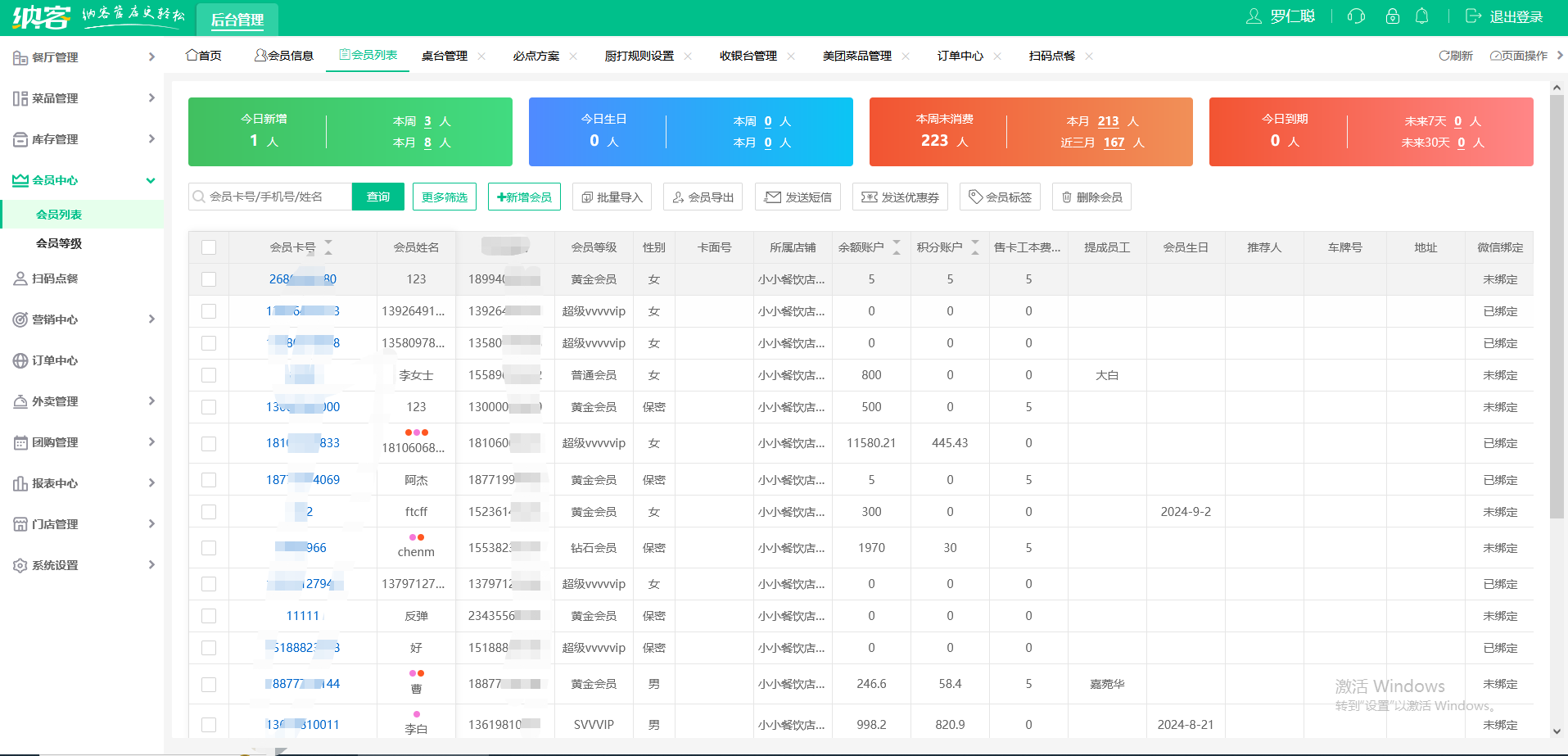Click the lock icon in header
Viewport: 1568px width, 756px height.
pos(1392,16)
